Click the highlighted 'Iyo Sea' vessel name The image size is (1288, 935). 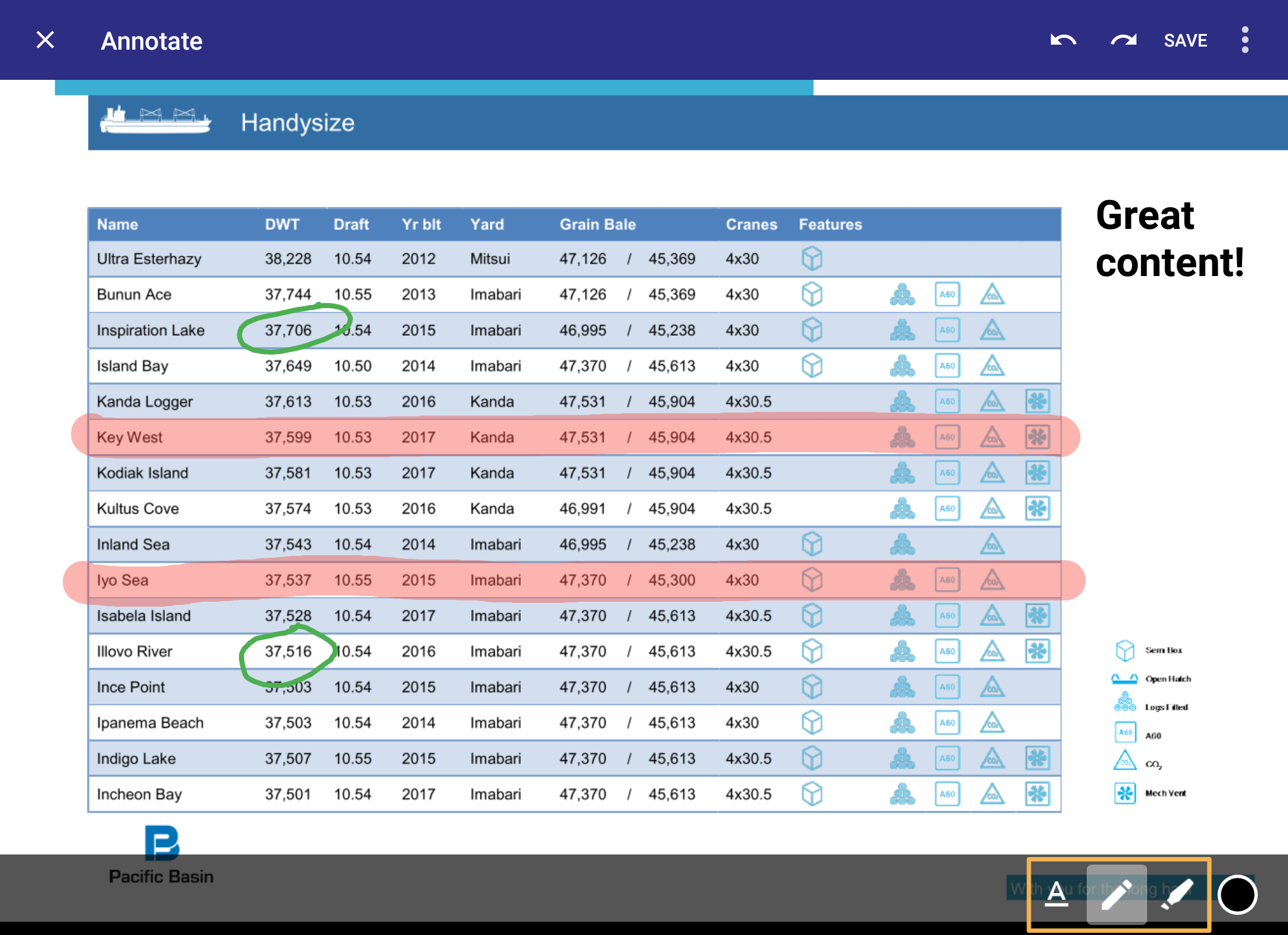pyautogui.click(x=123, y=580)
